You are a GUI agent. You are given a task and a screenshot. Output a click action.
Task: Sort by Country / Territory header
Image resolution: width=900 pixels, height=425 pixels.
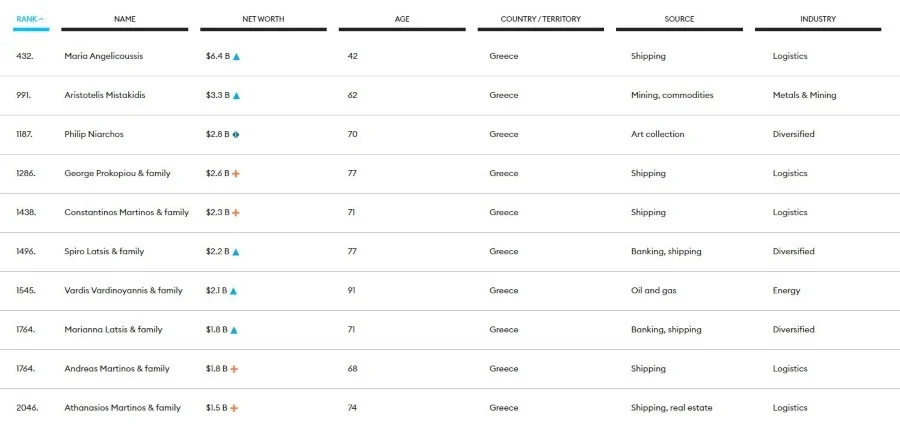541,19
